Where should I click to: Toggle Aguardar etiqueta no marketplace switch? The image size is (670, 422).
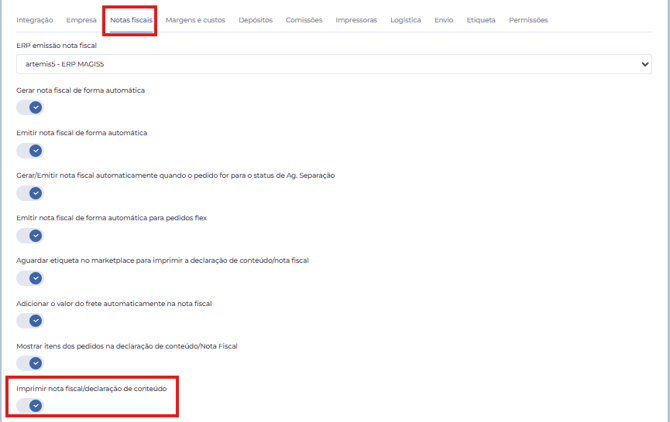coord(31,278)
